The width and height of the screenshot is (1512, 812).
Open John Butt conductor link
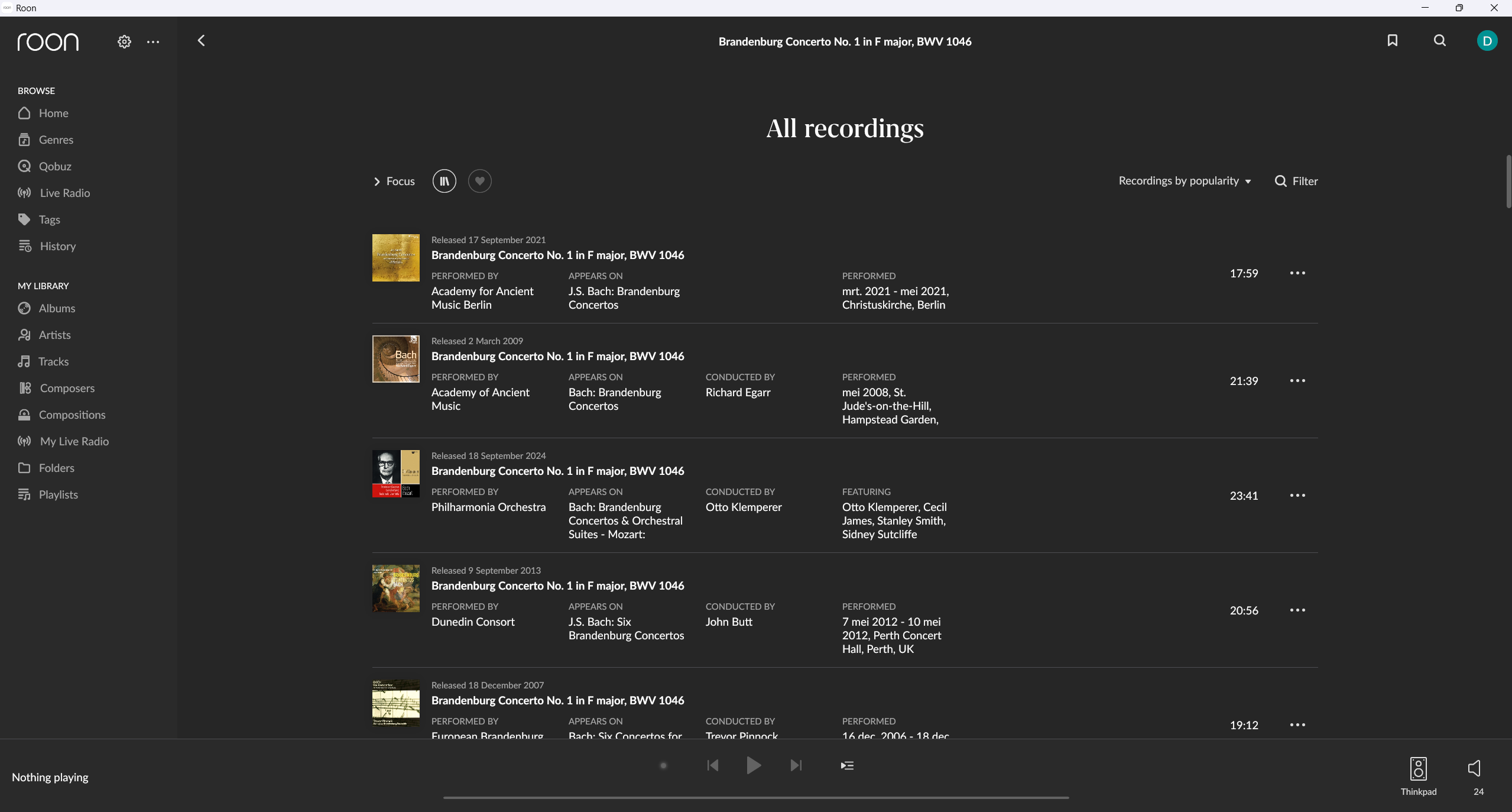[x=729, y=622]
